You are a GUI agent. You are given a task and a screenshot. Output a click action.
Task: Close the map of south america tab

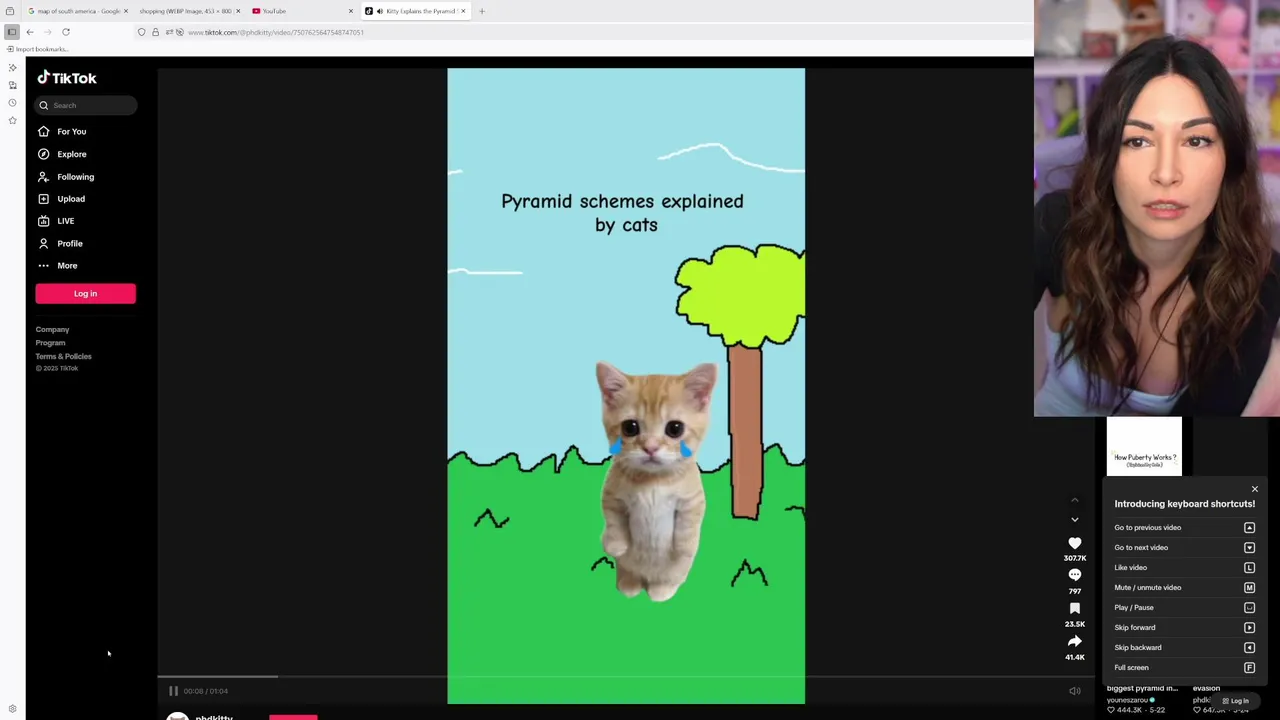click(125, 11)
